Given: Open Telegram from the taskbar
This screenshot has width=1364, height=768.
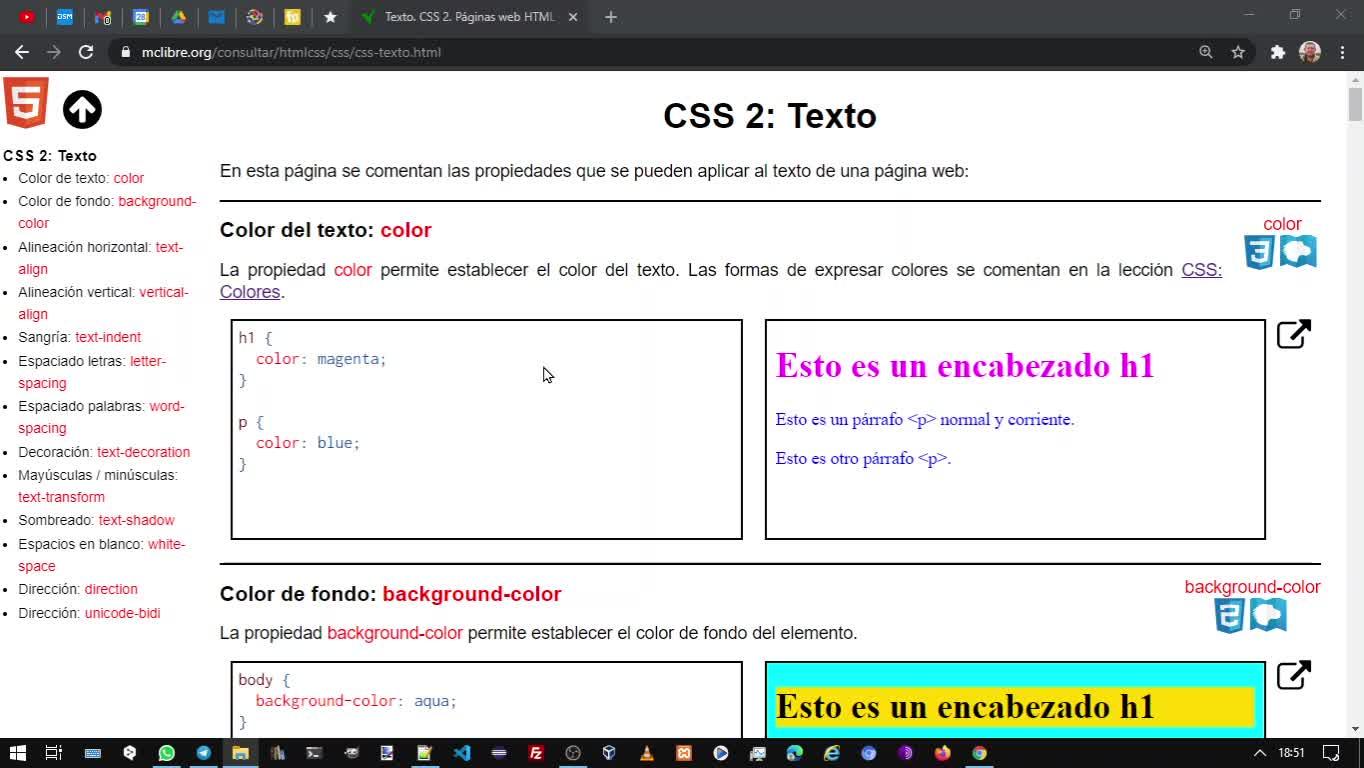Looking at the screenshot, I should [x=203, y=753].
